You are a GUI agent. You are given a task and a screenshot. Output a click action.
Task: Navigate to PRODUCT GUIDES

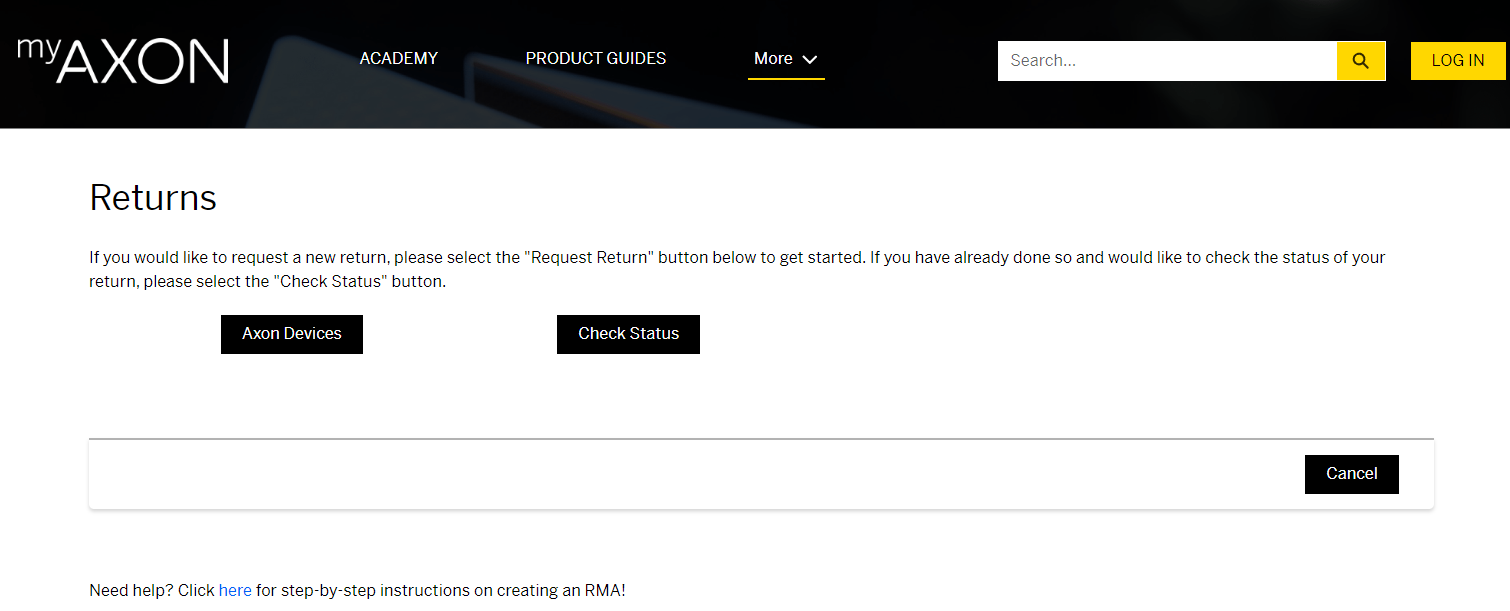[x=595, y=58]
